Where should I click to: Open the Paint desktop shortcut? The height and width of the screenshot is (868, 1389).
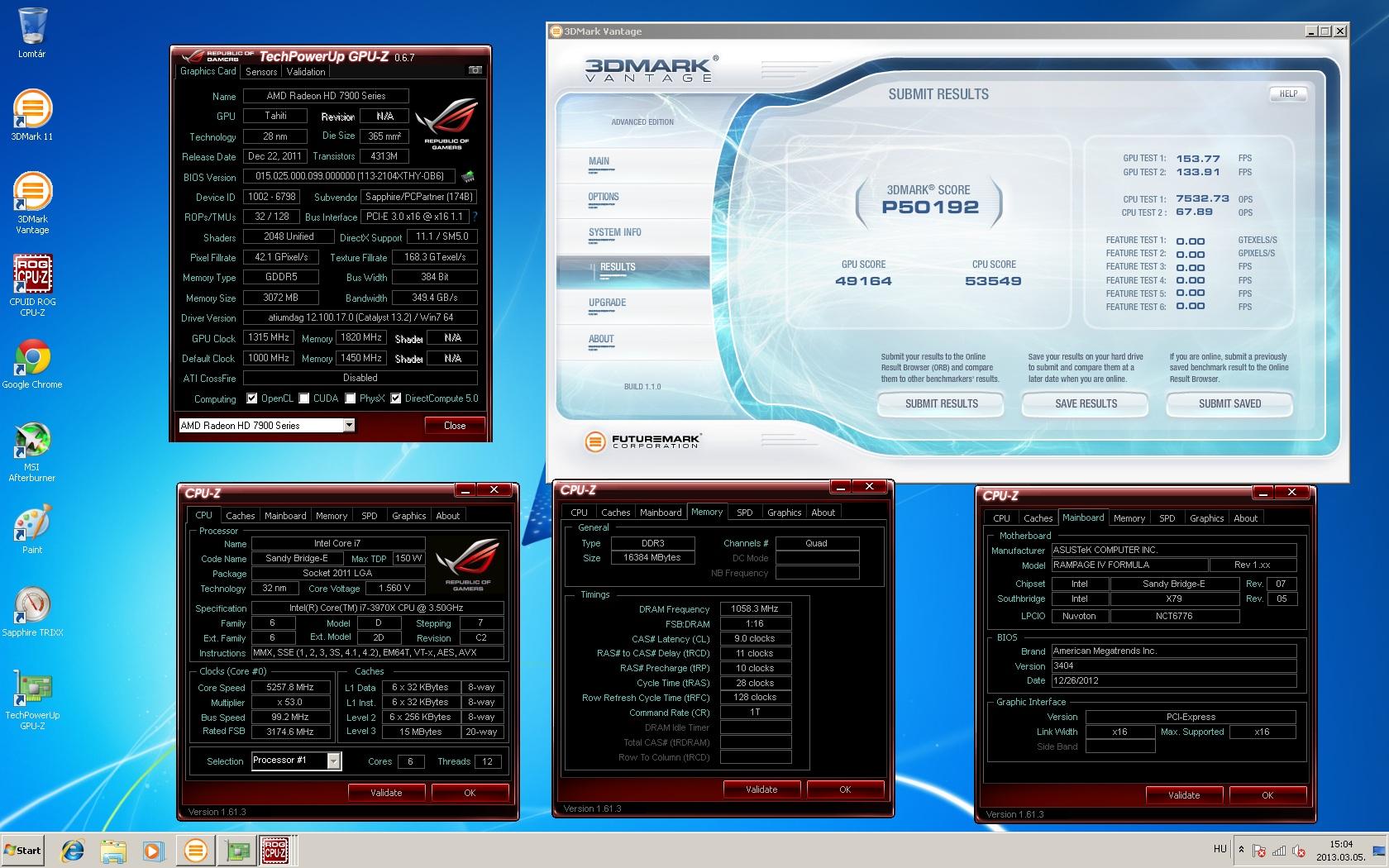coord(32,530)
